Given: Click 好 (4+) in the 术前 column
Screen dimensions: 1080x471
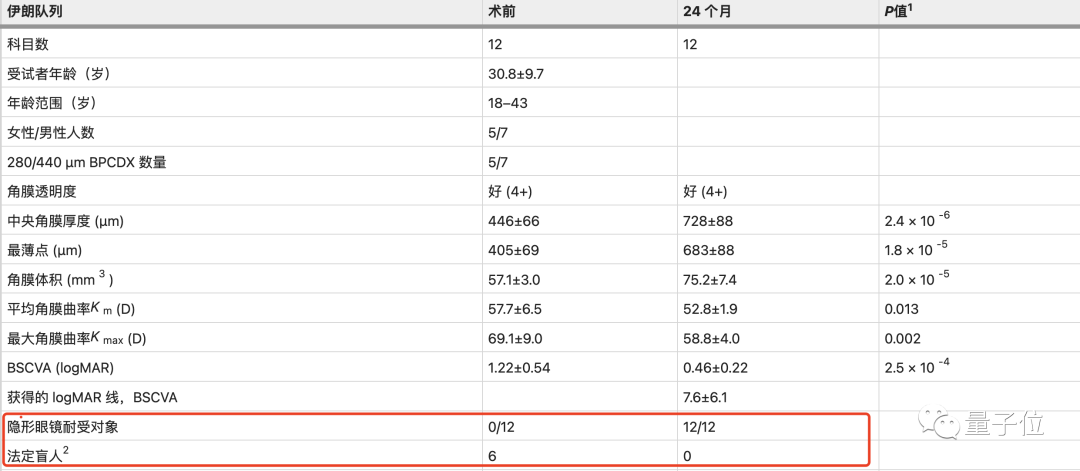Looking at the screenshot, I should click(510, 191).
